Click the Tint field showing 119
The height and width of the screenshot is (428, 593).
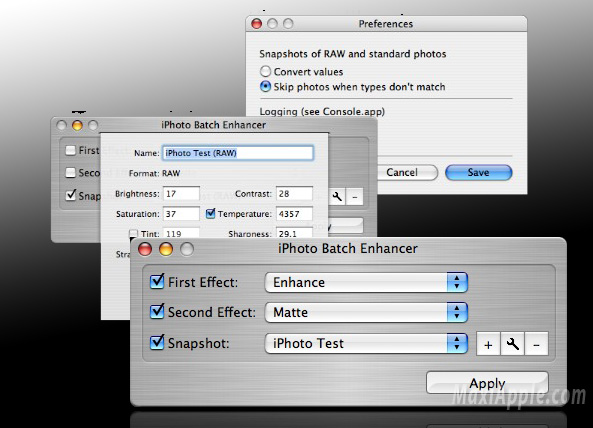click(x=182, y=233)
